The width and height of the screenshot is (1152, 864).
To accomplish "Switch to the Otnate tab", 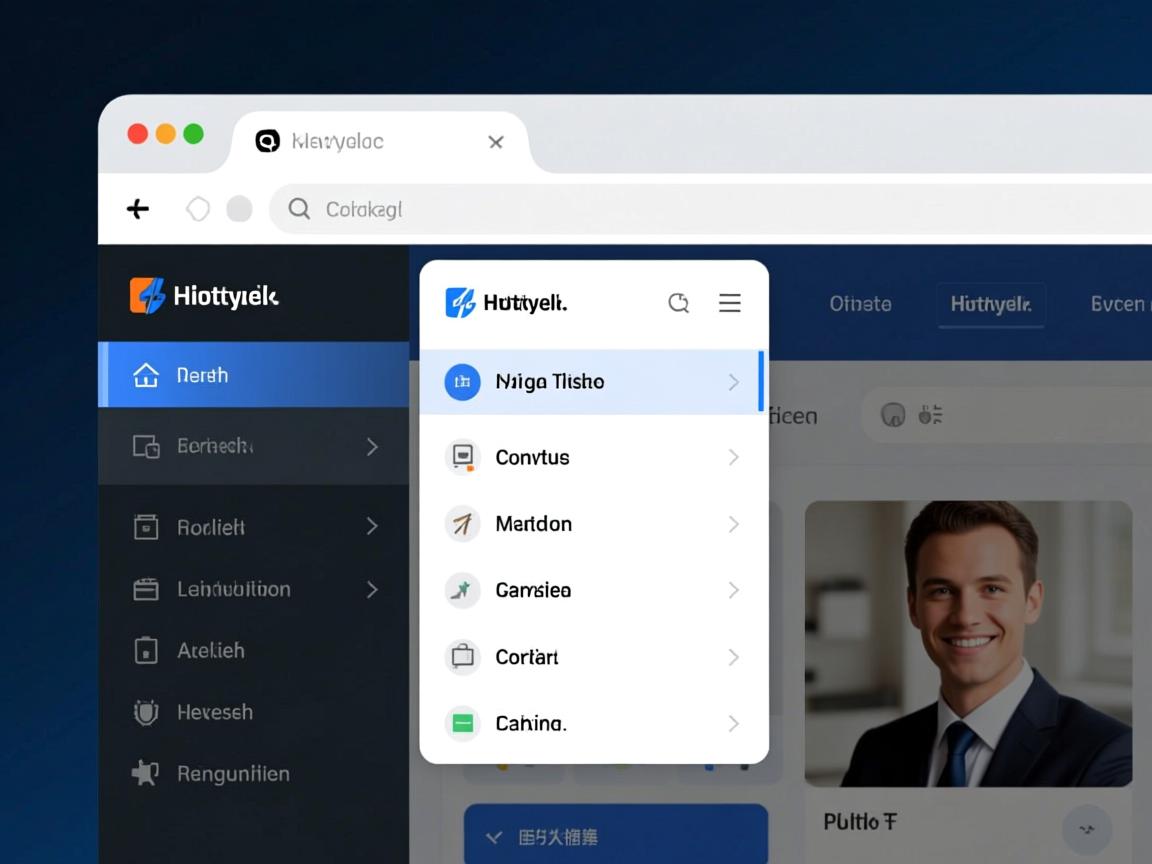I will (860, 304).
